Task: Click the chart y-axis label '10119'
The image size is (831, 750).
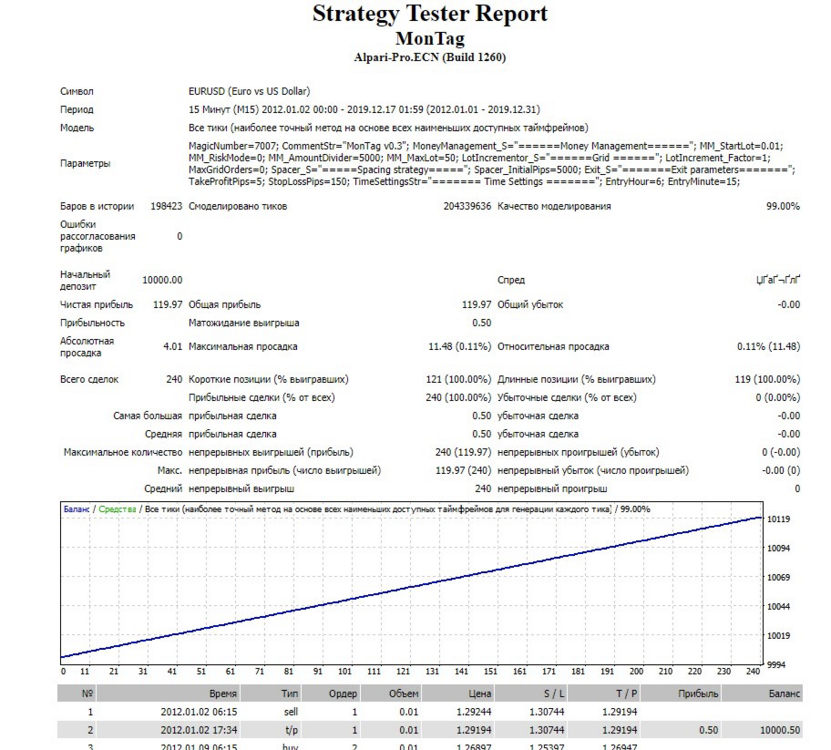Action: 779,519
